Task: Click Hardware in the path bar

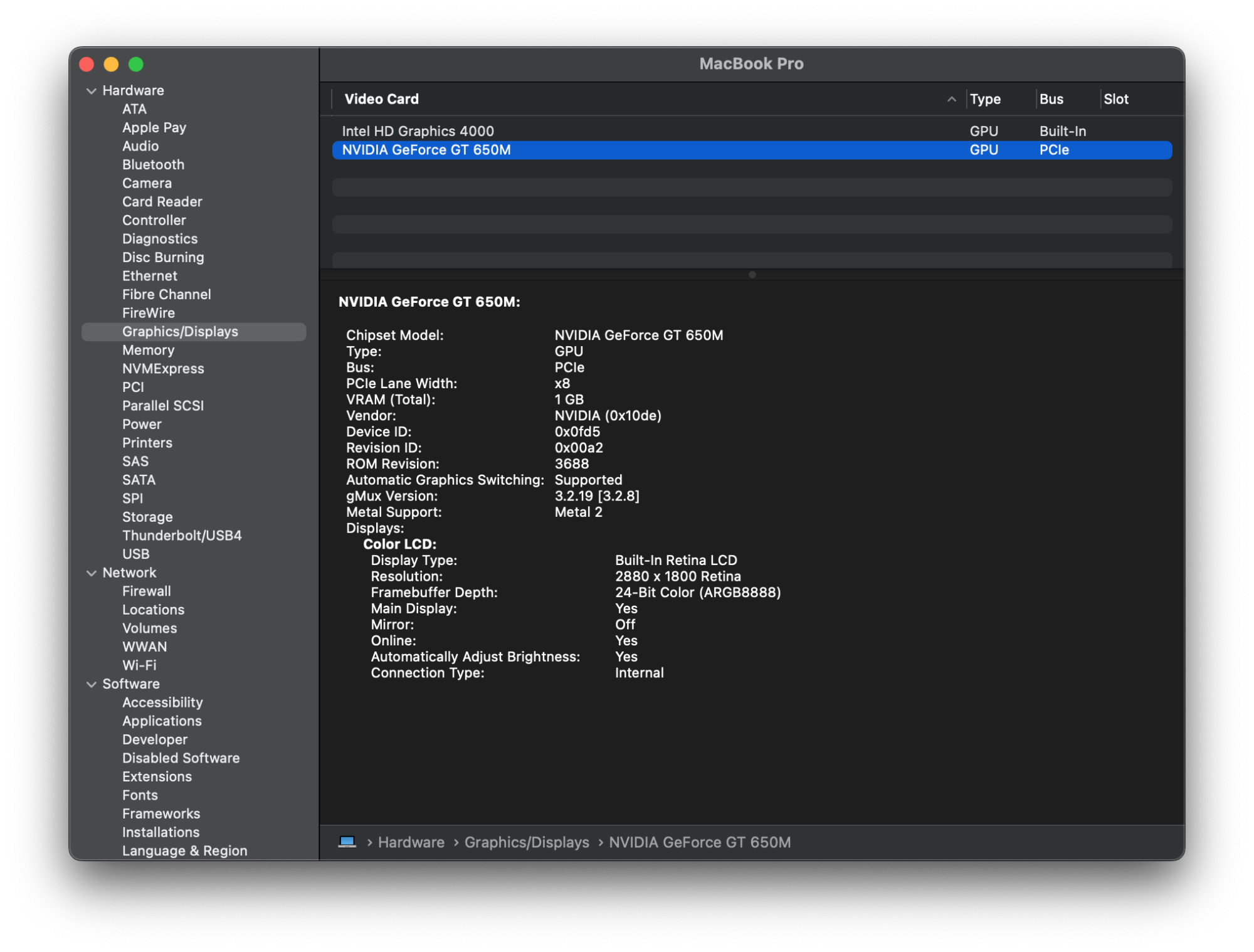Action: click(x=411, y=842)
